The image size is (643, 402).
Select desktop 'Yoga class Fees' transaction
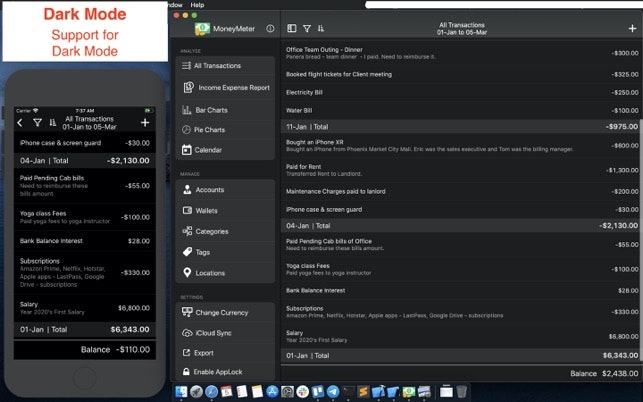point(462,269)
